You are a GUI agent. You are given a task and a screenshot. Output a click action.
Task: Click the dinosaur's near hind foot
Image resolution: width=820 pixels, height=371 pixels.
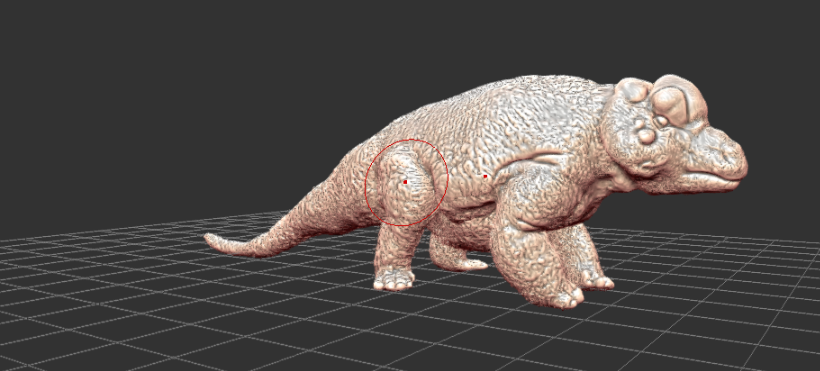pyautogui.click(x=395, y=279)
